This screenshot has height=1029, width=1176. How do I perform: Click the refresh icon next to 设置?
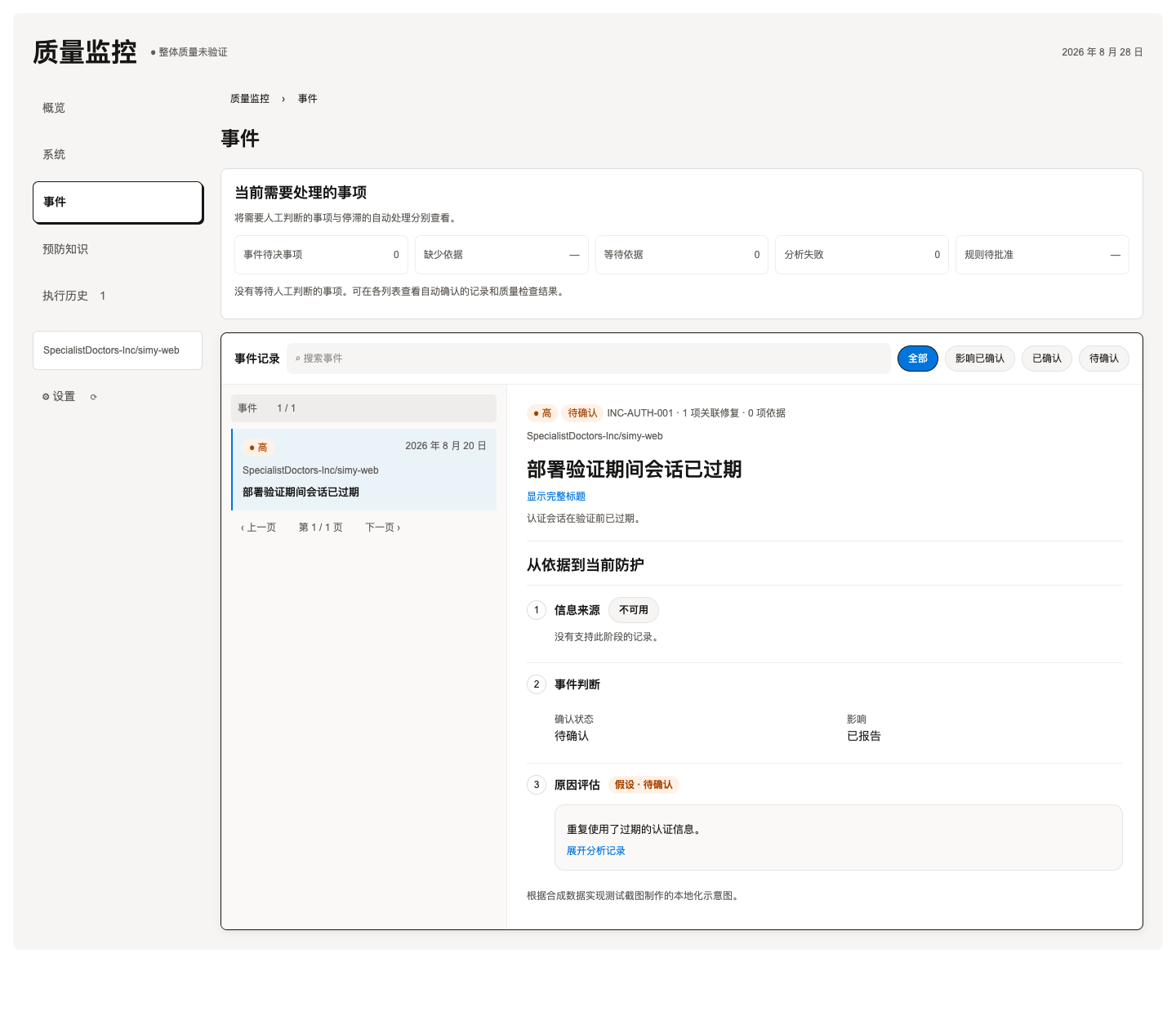93,397
